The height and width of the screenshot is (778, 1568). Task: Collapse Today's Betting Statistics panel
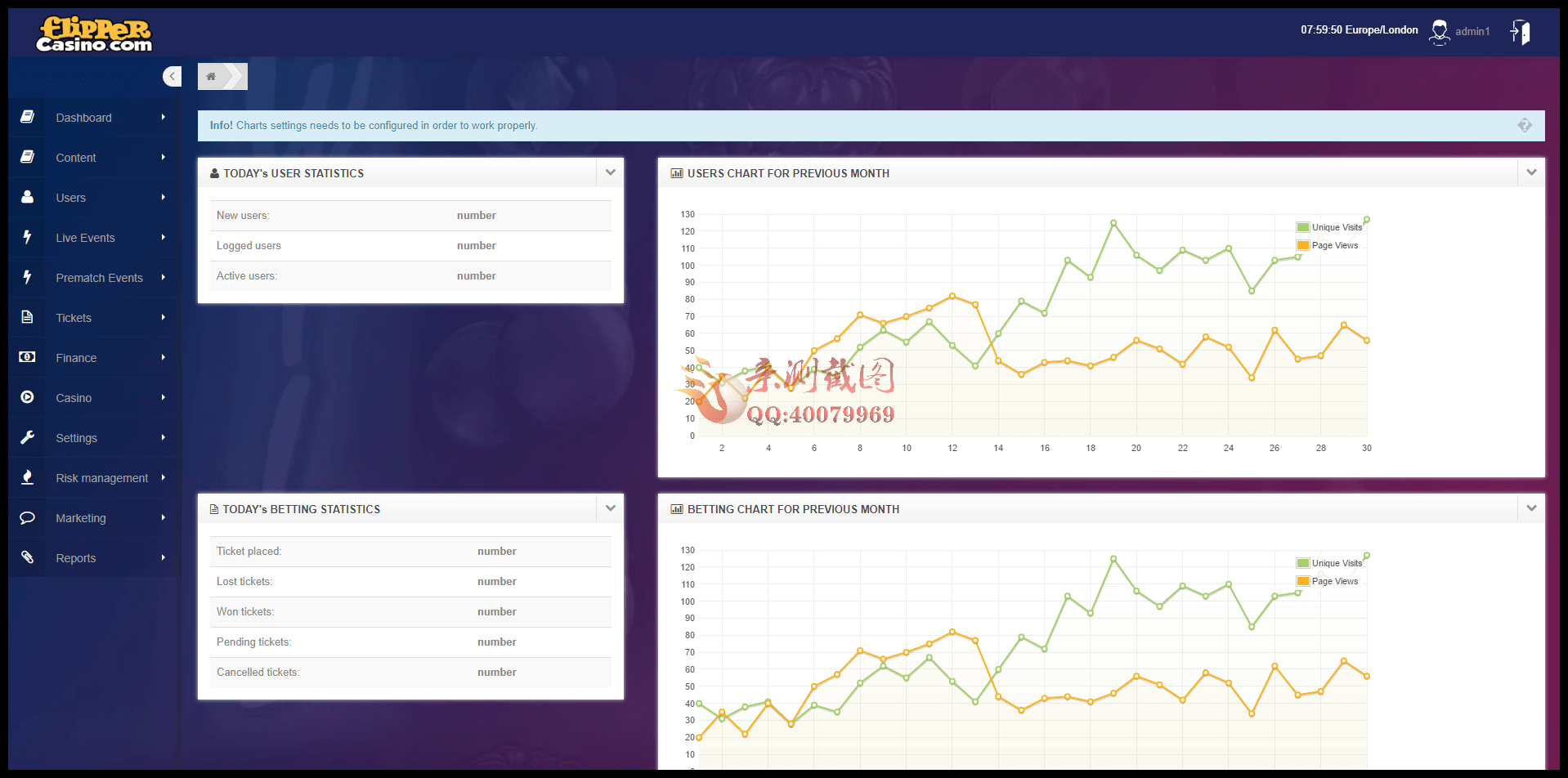tap(610, 508)
